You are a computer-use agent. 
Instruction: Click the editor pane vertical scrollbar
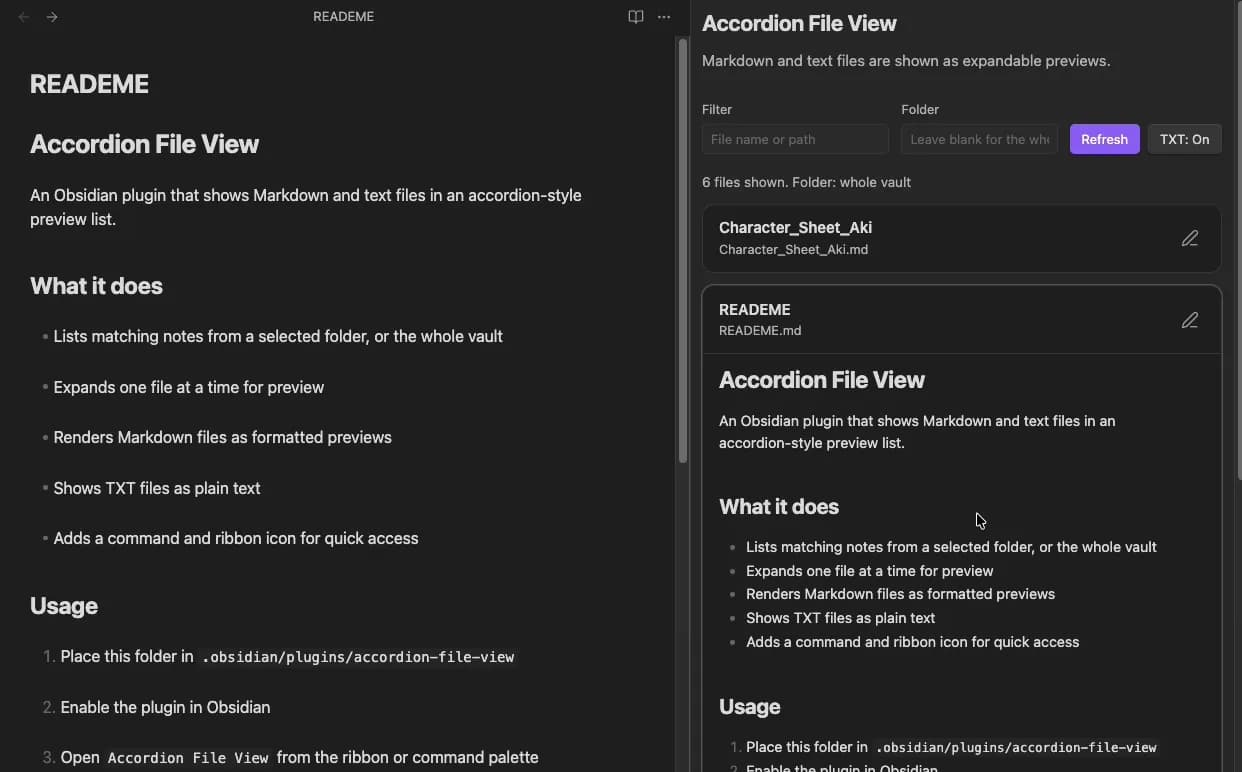pos(683,250)
